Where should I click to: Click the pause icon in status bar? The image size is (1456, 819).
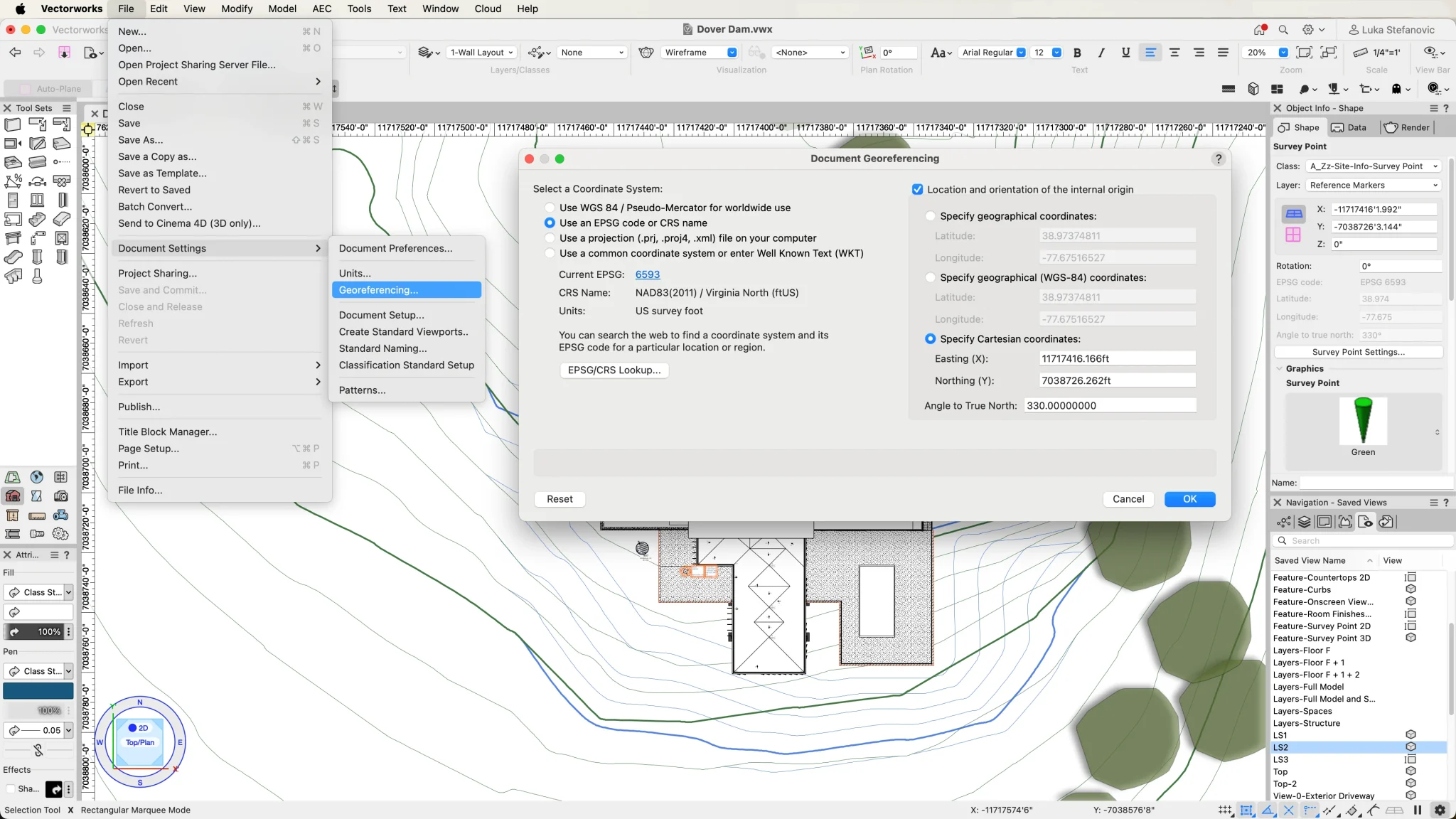pos(1417,810)
